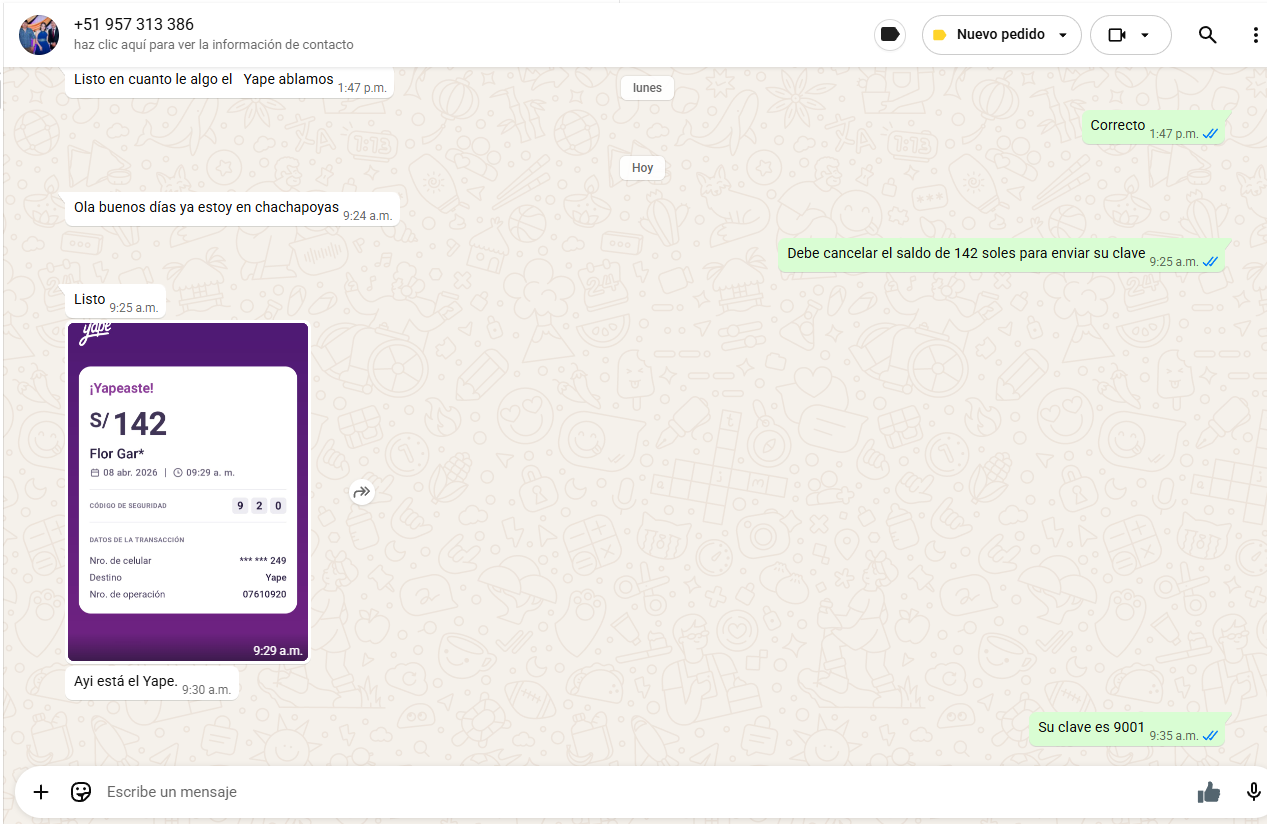Screen dimensions: 1267x824
Task: Expand the video call options arrow
Action: [x=1145, y=35]
